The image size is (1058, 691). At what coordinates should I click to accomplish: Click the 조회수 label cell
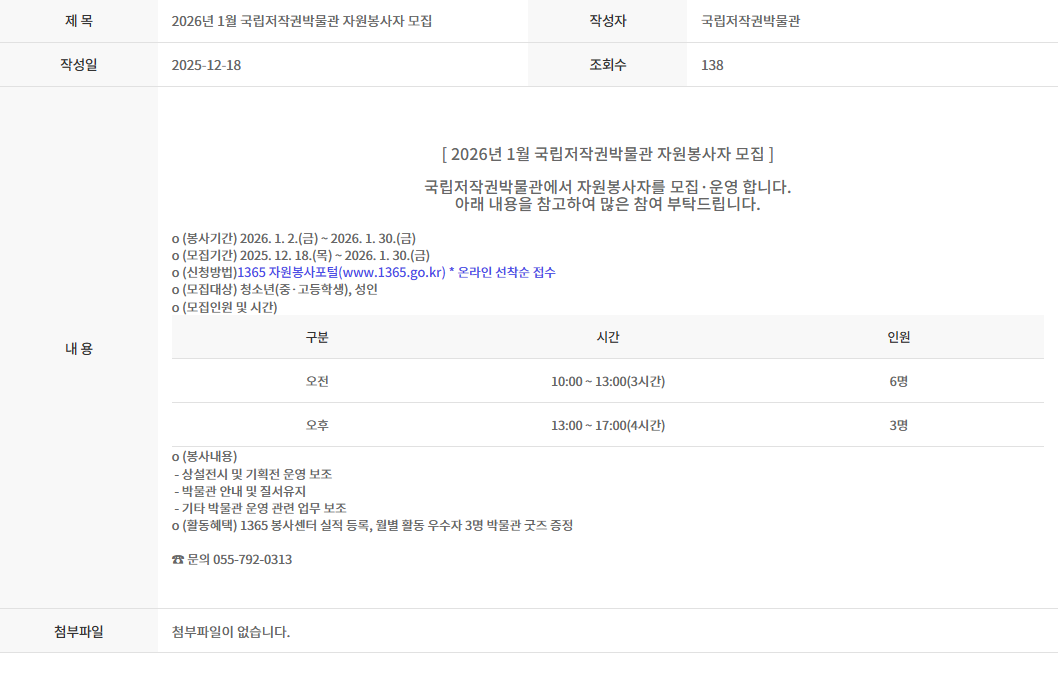pyautogui.click(x=606, y=63)
